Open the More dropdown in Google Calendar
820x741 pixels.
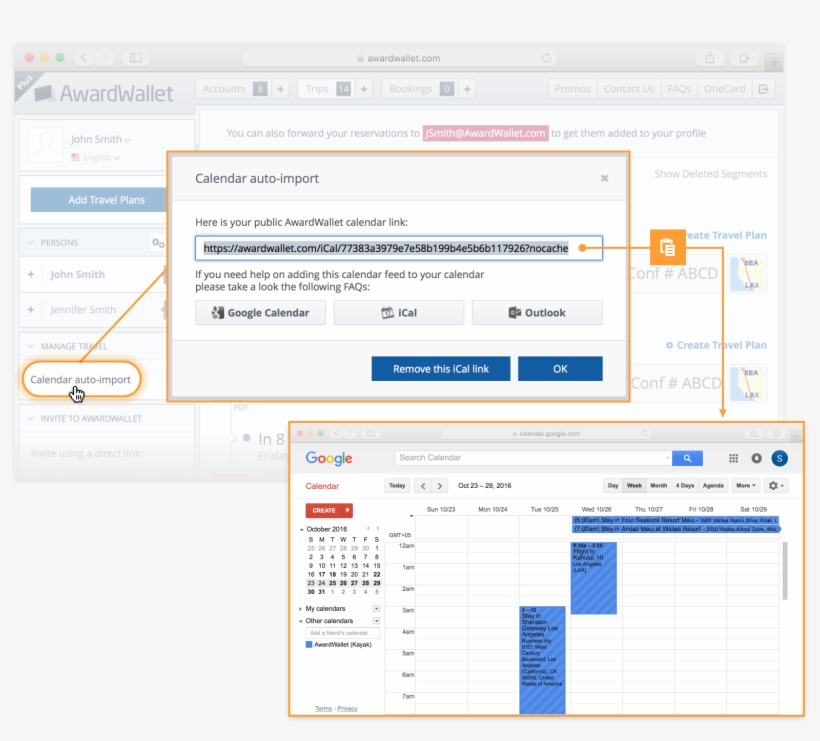(746, 486)
